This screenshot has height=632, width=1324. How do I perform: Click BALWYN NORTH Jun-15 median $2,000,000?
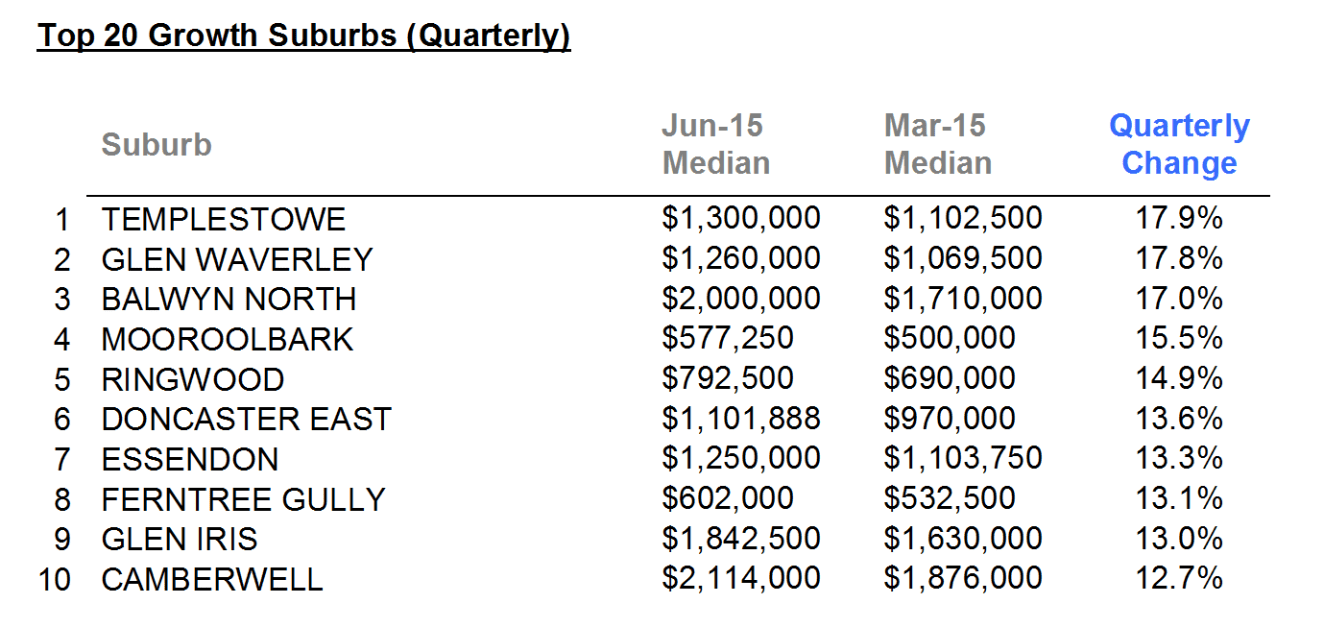(740, 299)
